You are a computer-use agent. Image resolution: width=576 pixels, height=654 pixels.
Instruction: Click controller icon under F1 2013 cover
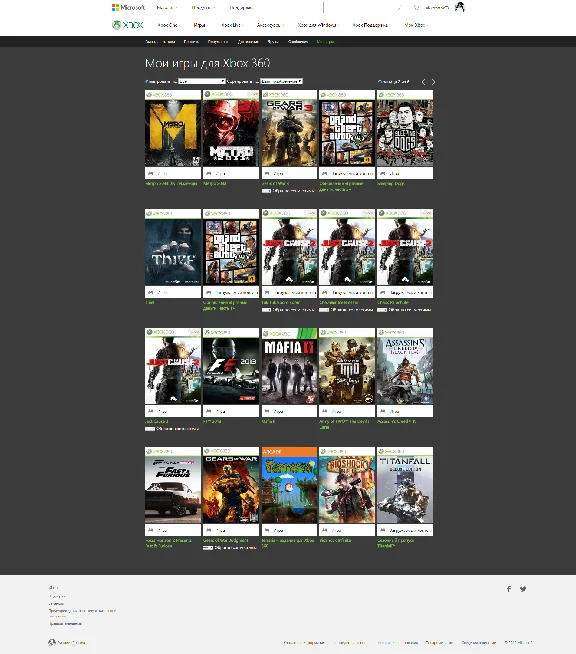[x=209, y=411]
